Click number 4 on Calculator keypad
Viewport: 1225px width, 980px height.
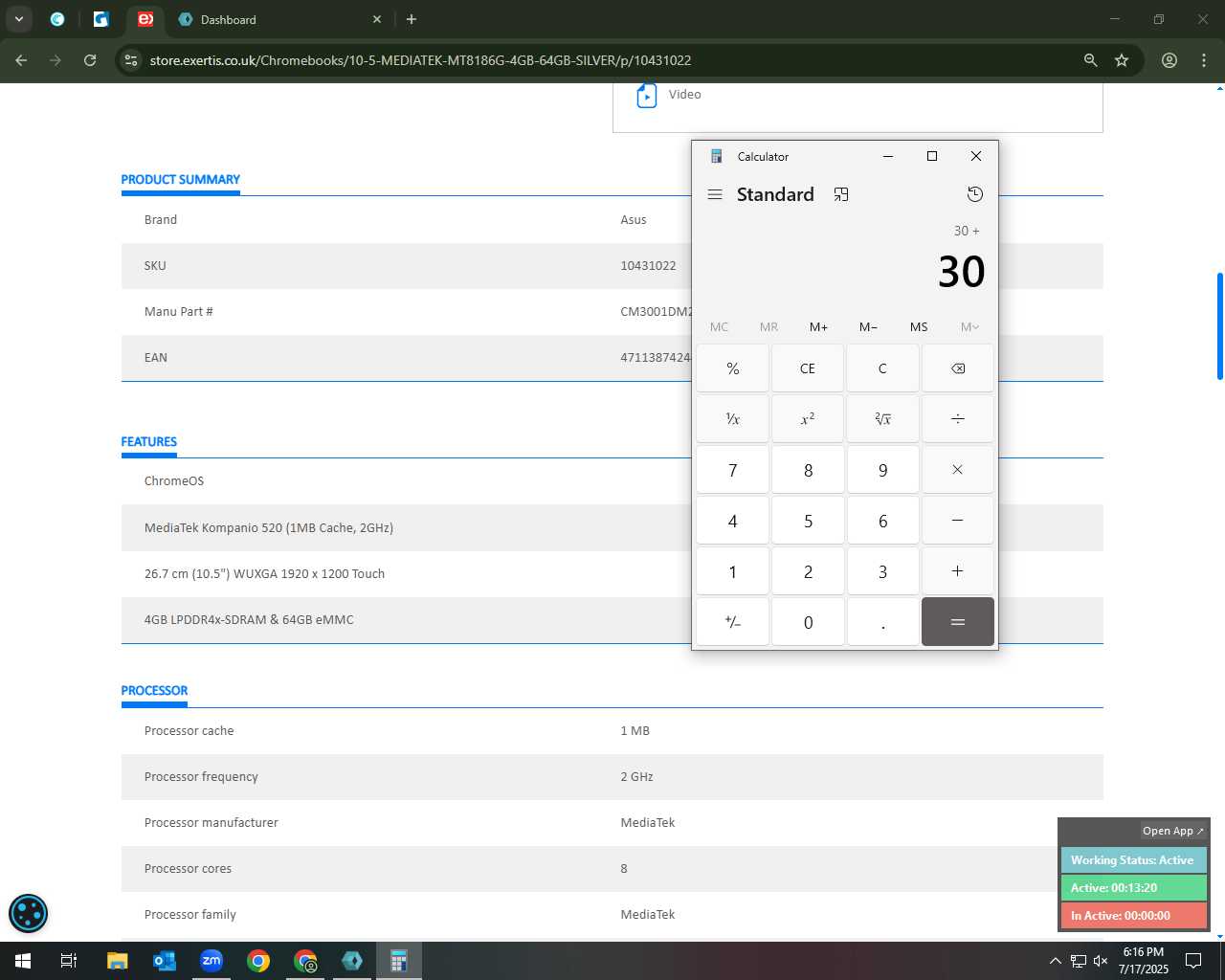(x=733, y=521)
